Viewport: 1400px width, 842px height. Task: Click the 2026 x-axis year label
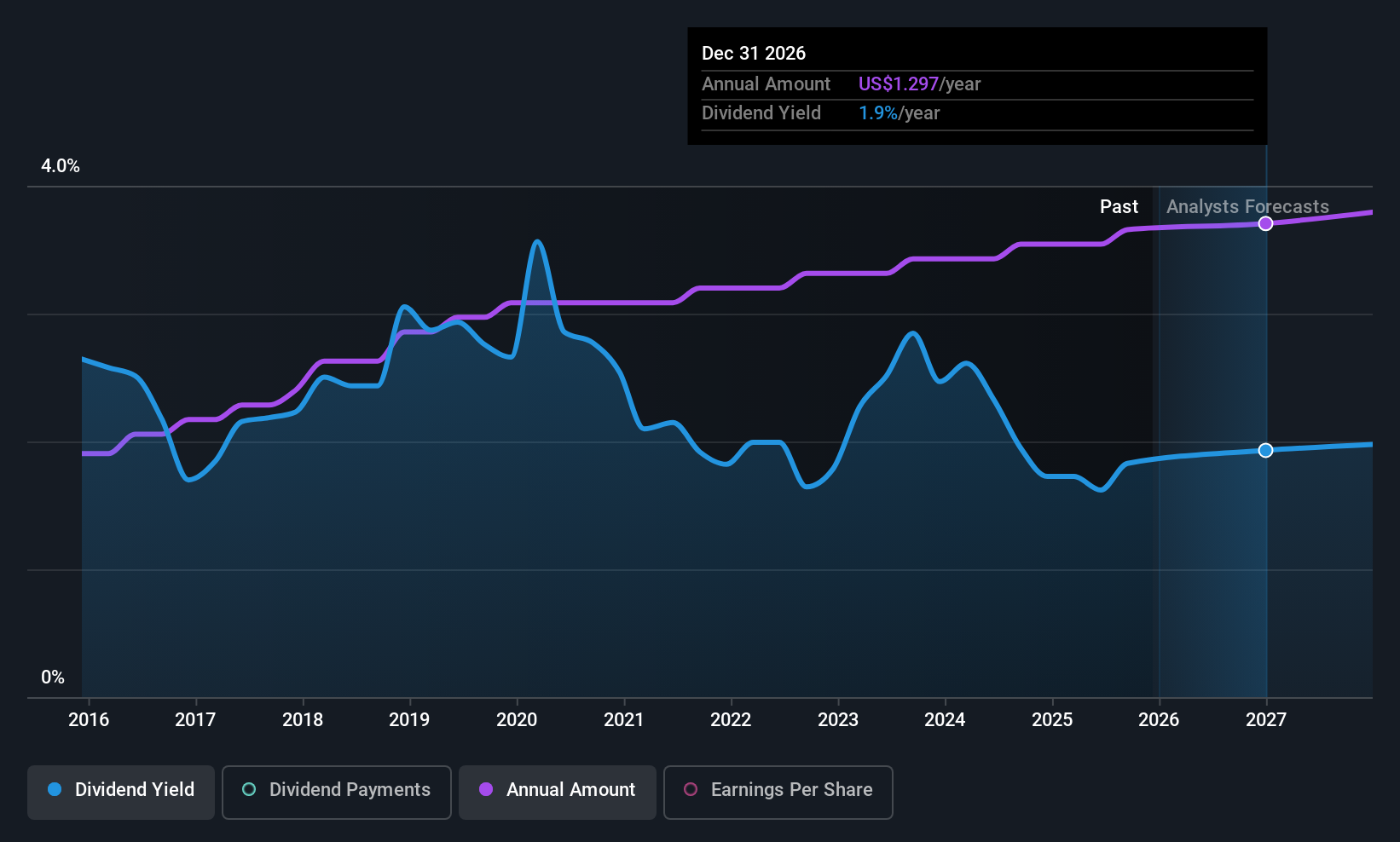(x=1159, y=720)
